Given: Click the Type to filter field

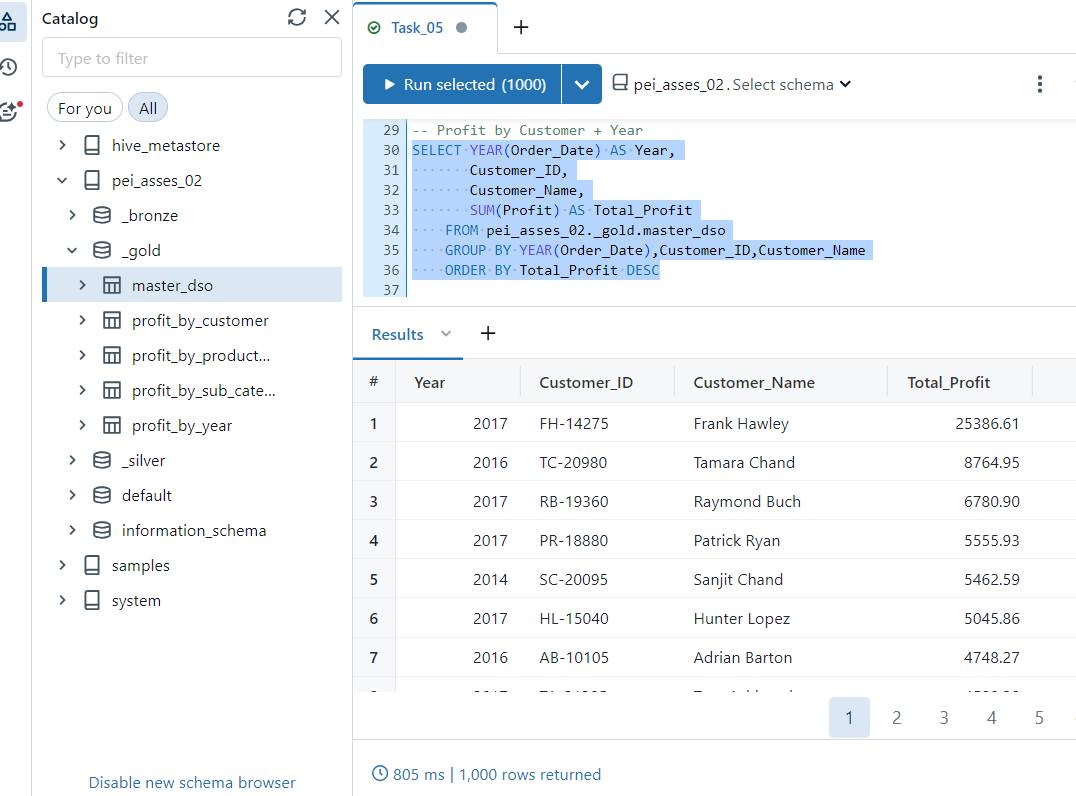Looking at the screenshot, I should (192, 58).
